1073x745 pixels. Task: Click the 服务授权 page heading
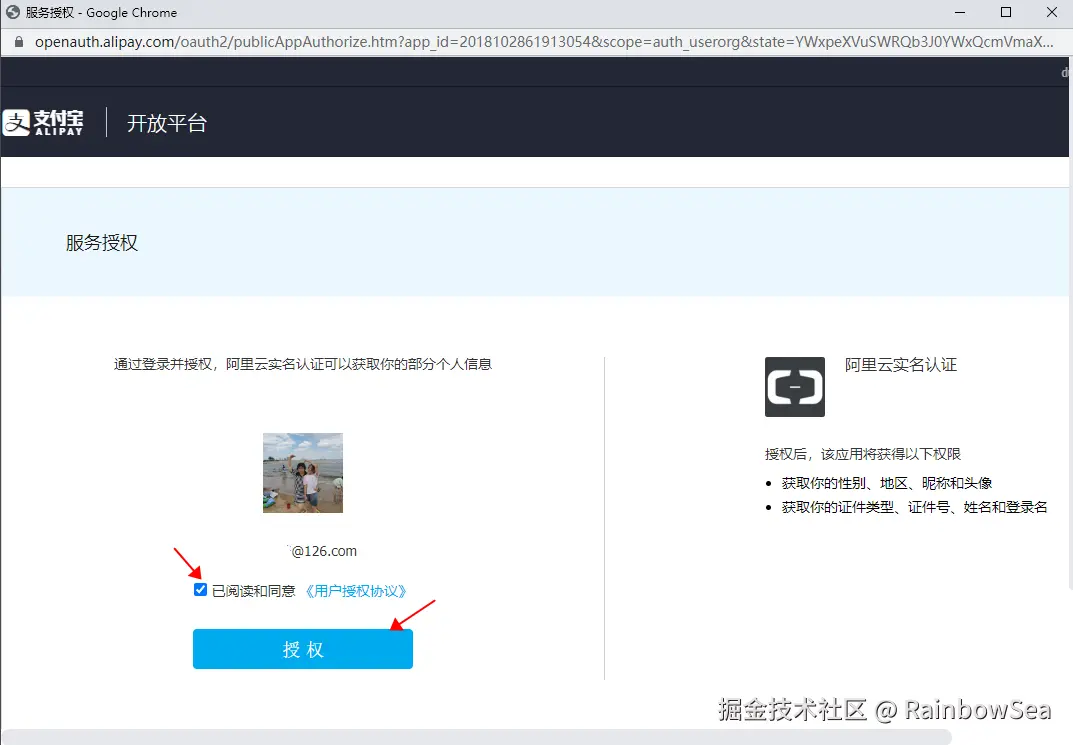[102, 243]
